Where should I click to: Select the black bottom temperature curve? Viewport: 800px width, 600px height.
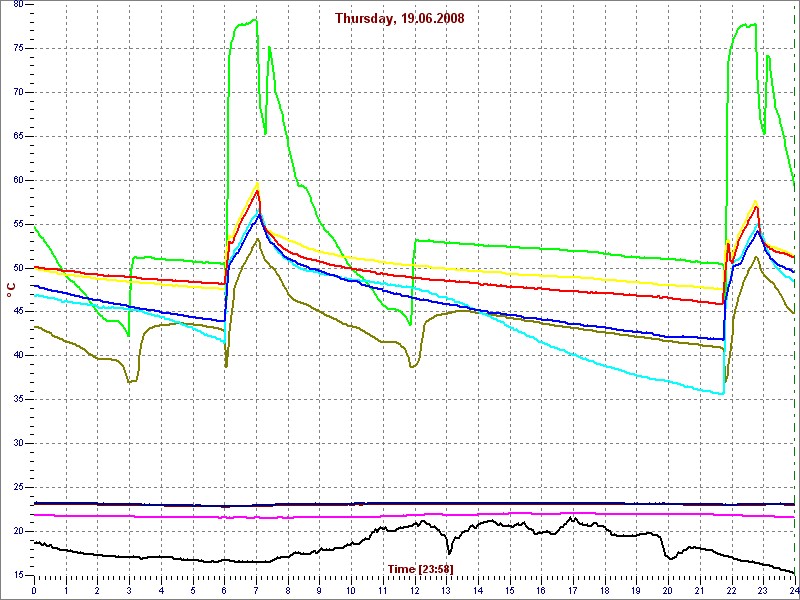(x=300, y=555)
